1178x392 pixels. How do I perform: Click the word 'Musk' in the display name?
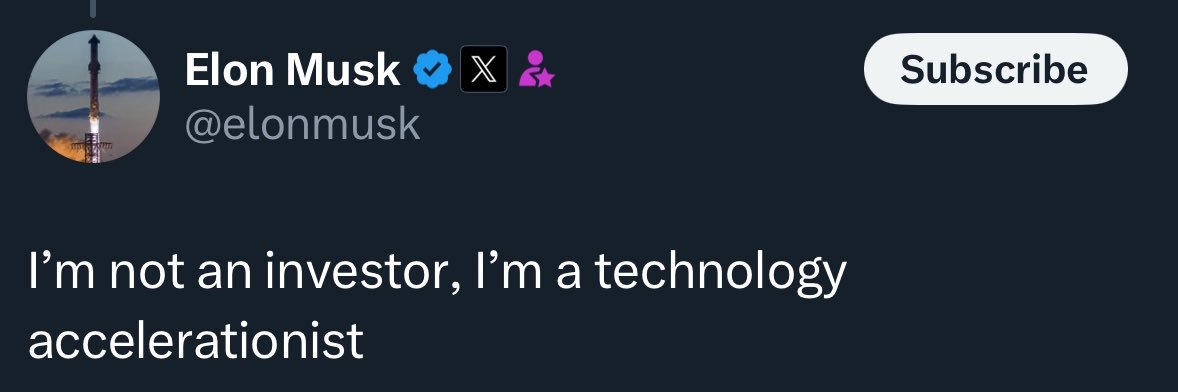343,71
